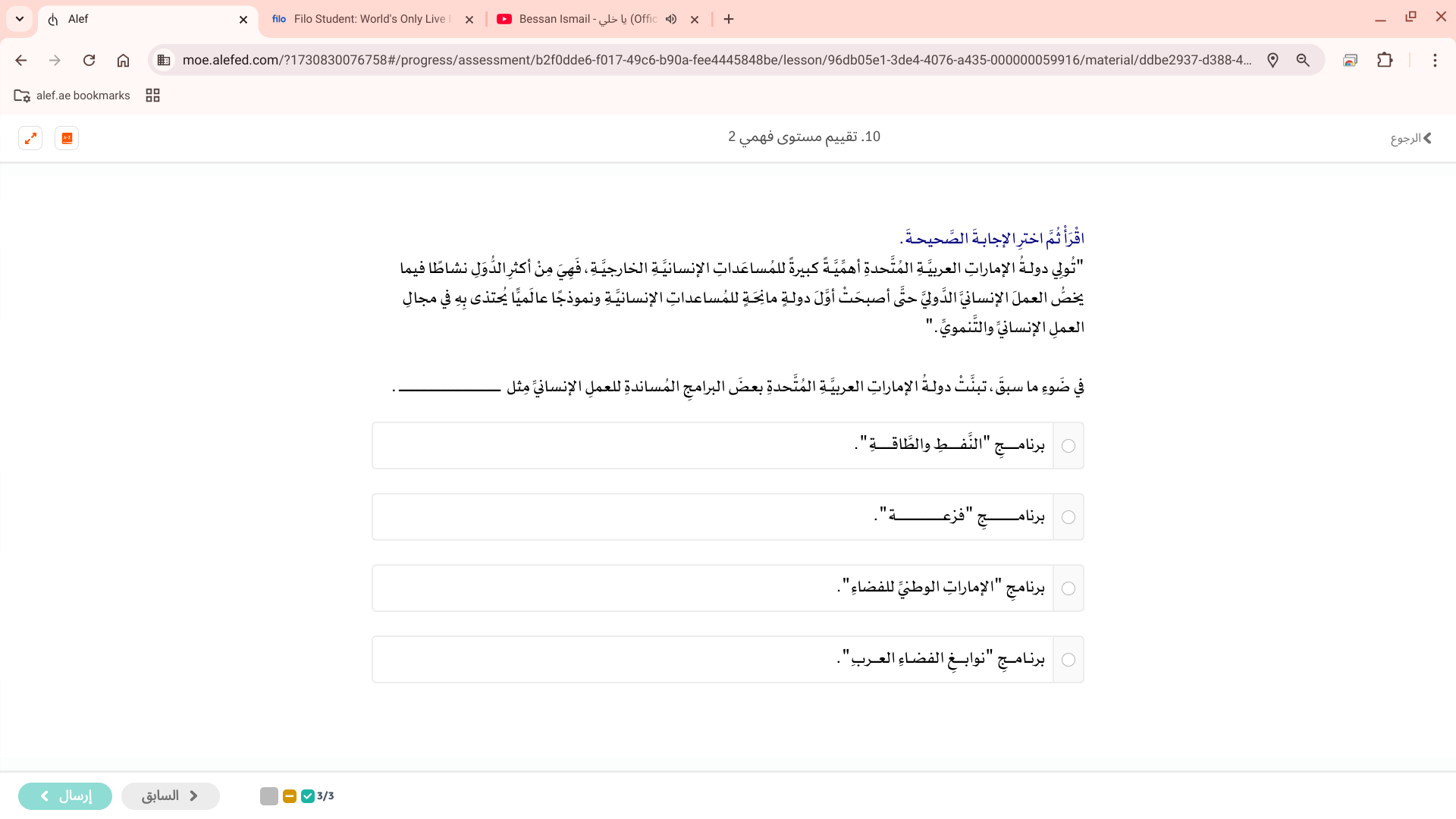Click the zoom magnifier in address bar
This screenshot has width=1456, height=819.
(1303, 60)
